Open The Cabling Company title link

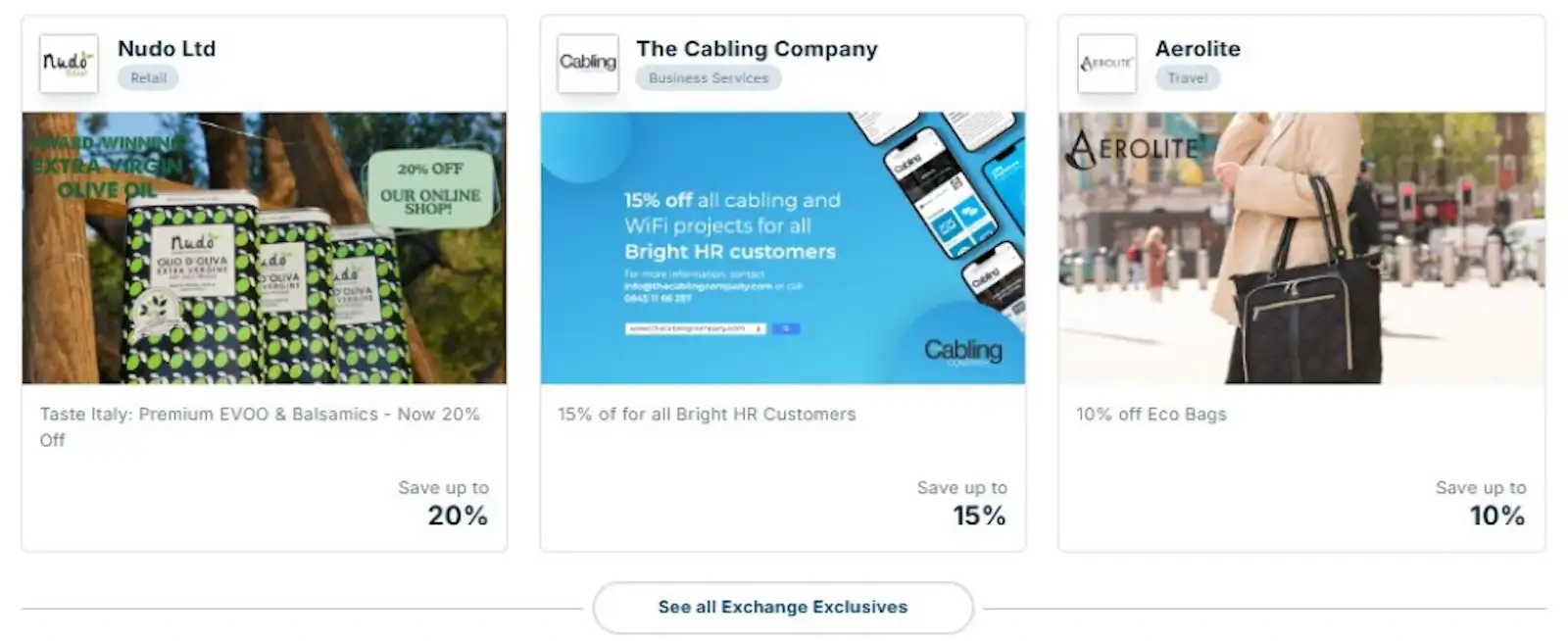coord(757,49)
